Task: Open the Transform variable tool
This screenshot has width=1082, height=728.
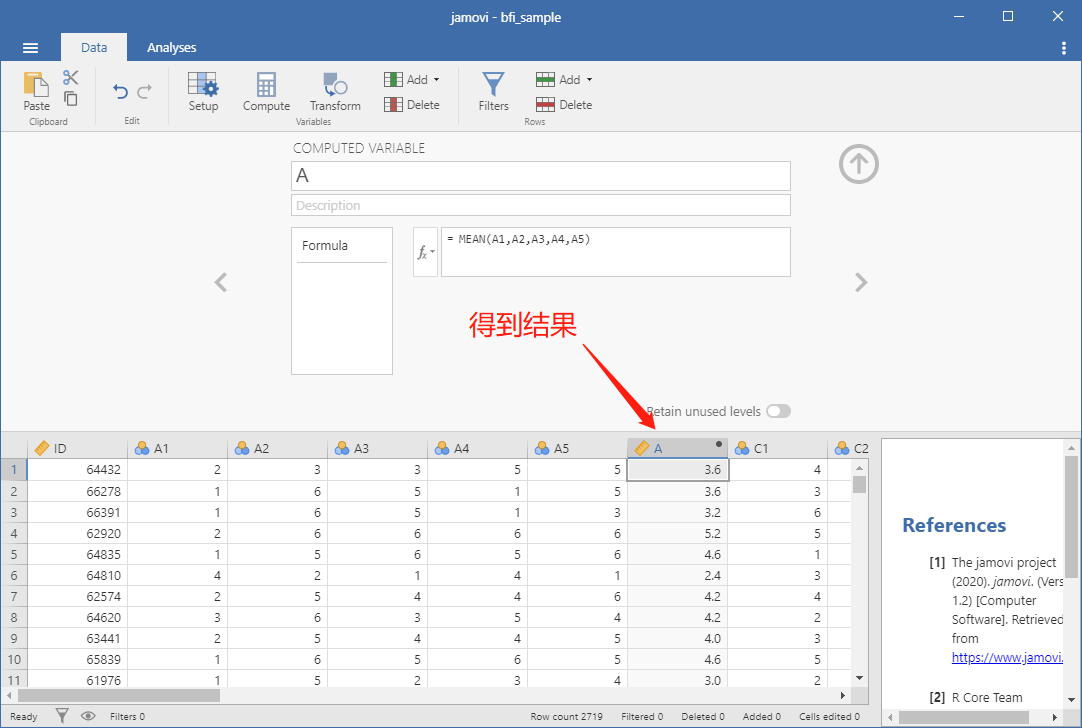Action: point(335,91)
